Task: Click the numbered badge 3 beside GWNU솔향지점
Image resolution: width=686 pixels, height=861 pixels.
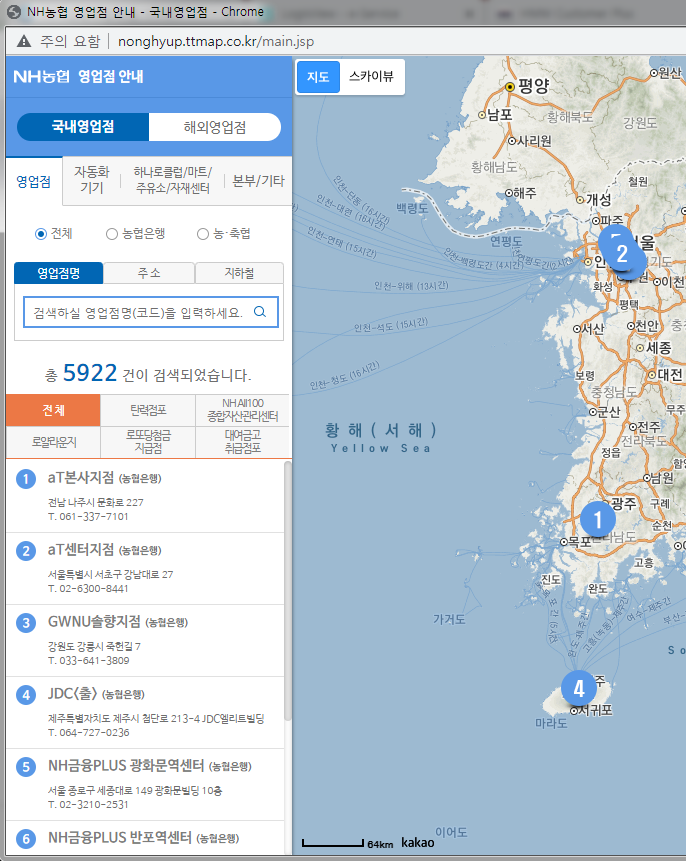Action: pyautogui.click(x=26, y=623)
